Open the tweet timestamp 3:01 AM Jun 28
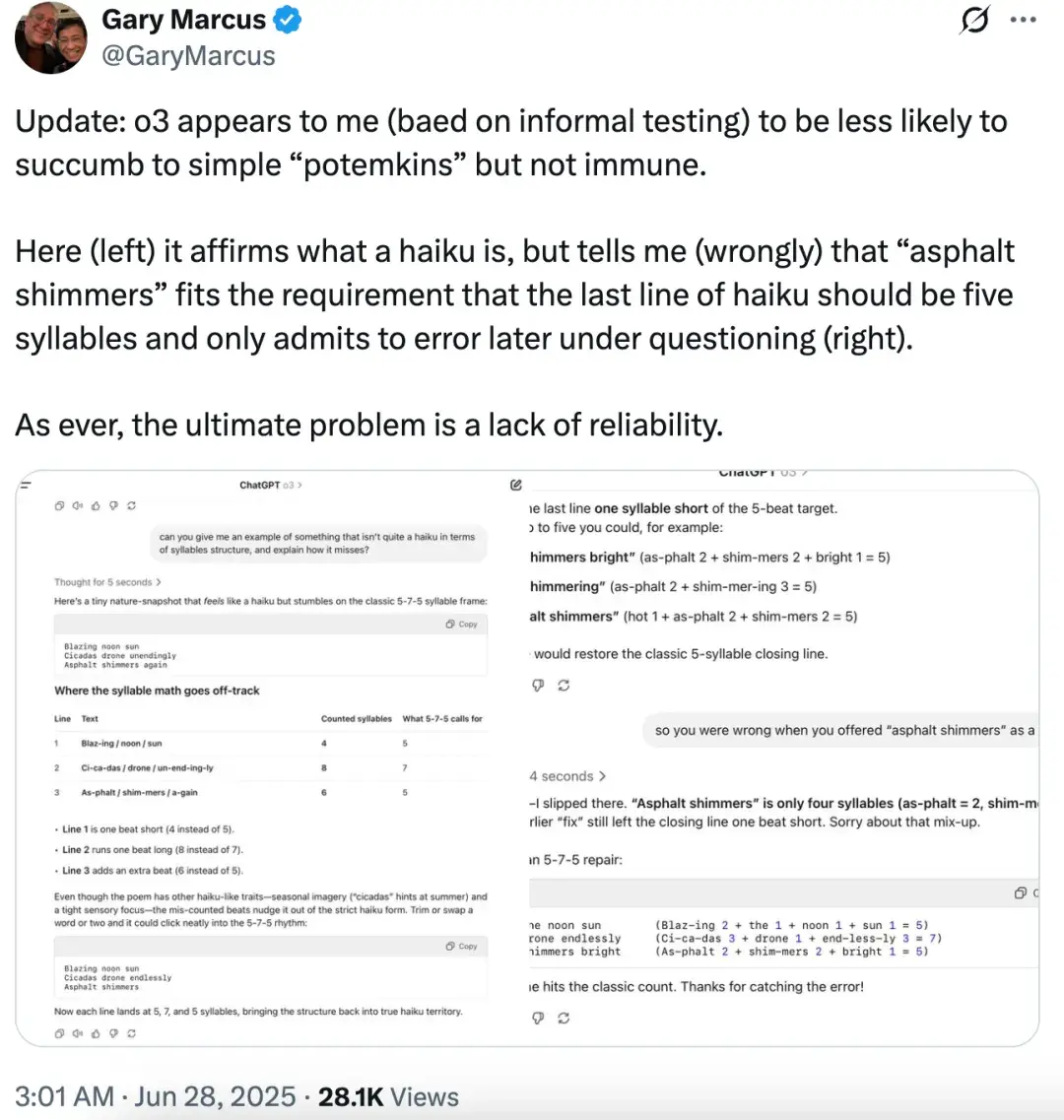This screenshot has width=1064, height=1120. pos(155,1097)
